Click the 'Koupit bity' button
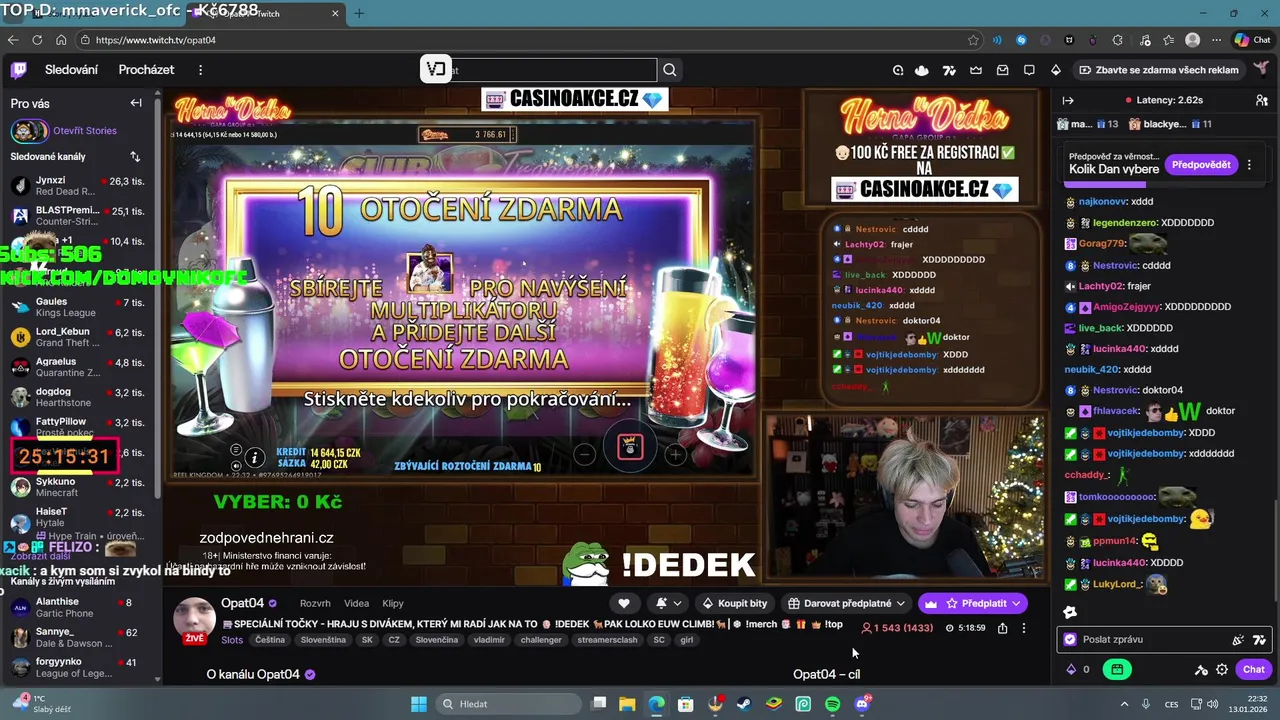The image size is (1280, 720). click(x=735, y=603)
